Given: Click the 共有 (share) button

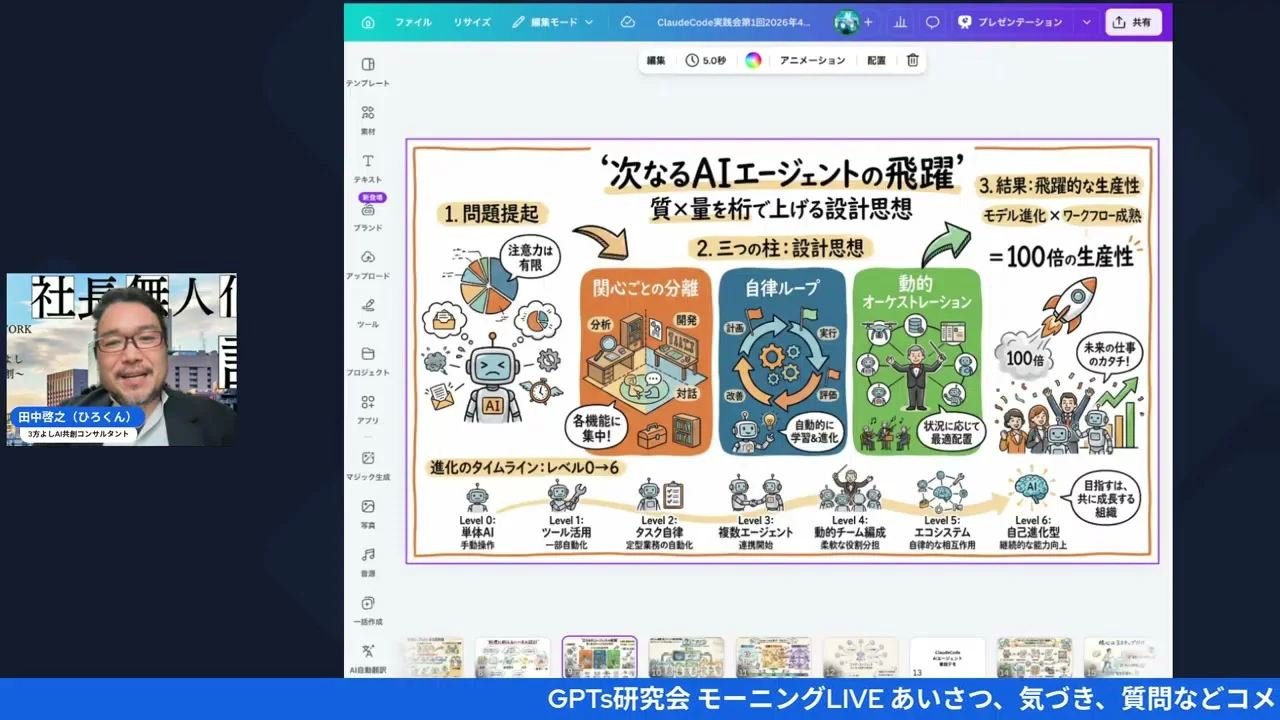Looking at the screenshot, I should 1133,21.
